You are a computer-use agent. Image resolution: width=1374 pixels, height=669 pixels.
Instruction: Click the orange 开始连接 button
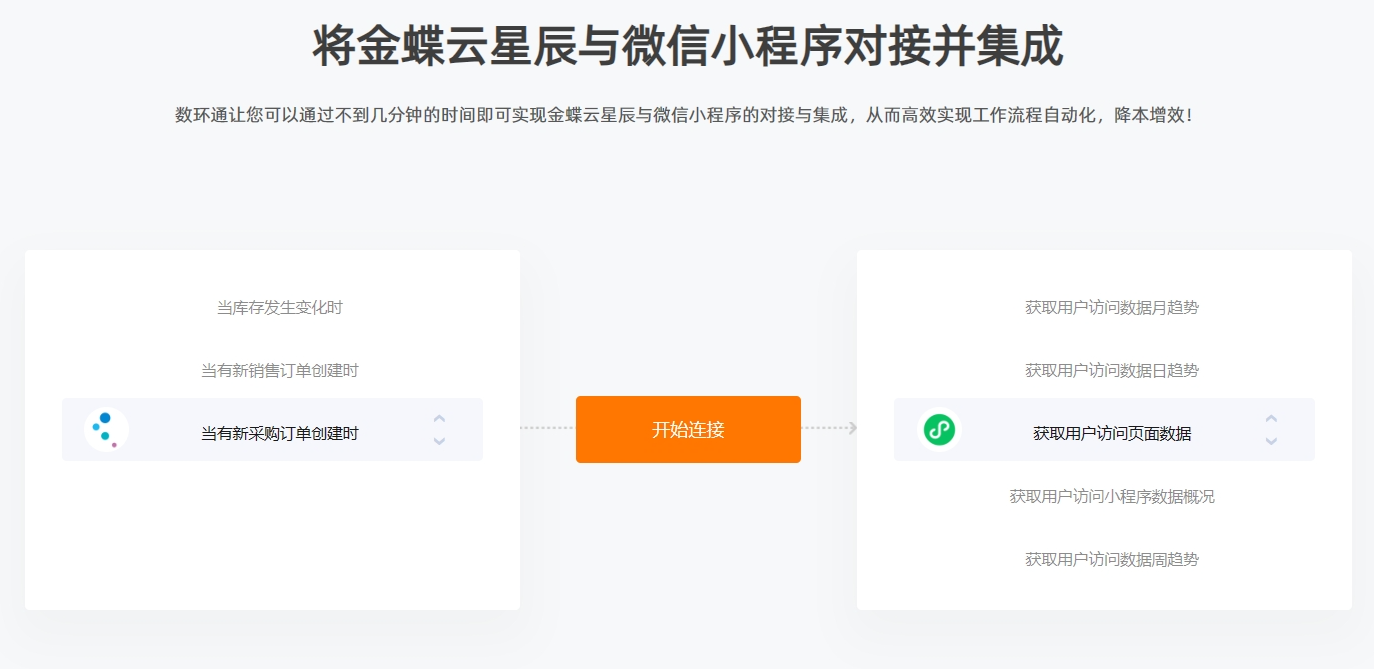(688, 430)
